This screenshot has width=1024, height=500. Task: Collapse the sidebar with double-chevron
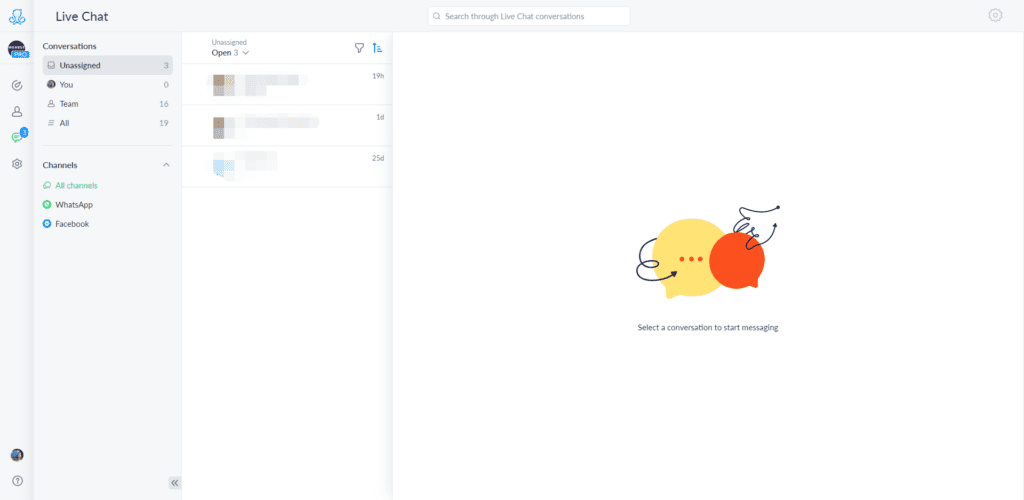coord(175,483)
